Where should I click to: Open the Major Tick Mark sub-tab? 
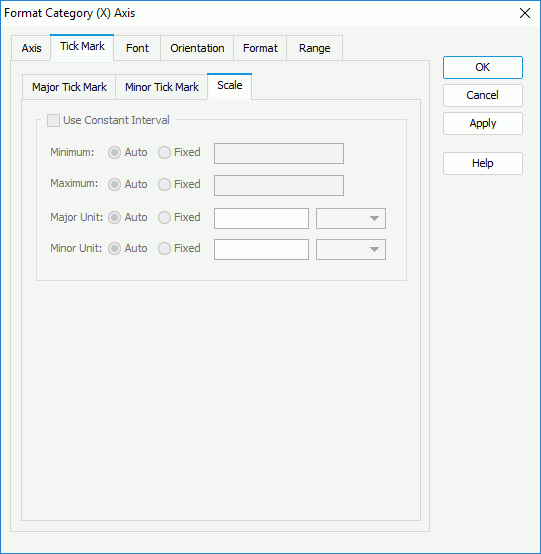tap(69, 87)
